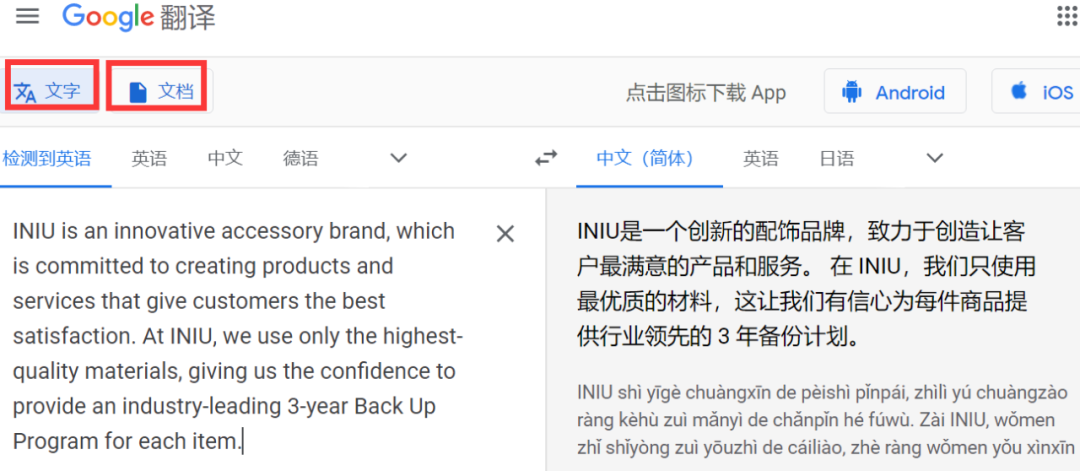Download the iOS app
This screenshot has width=1080, height=471.
point(1036,92)
